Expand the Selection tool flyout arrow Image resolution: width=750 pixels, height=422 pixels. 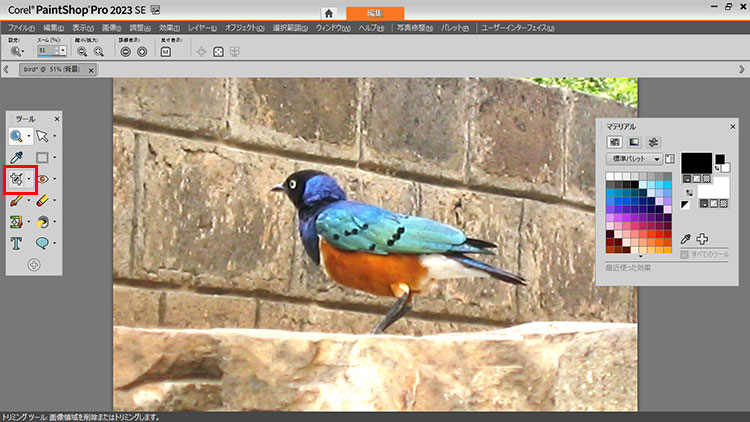(55, 158)
